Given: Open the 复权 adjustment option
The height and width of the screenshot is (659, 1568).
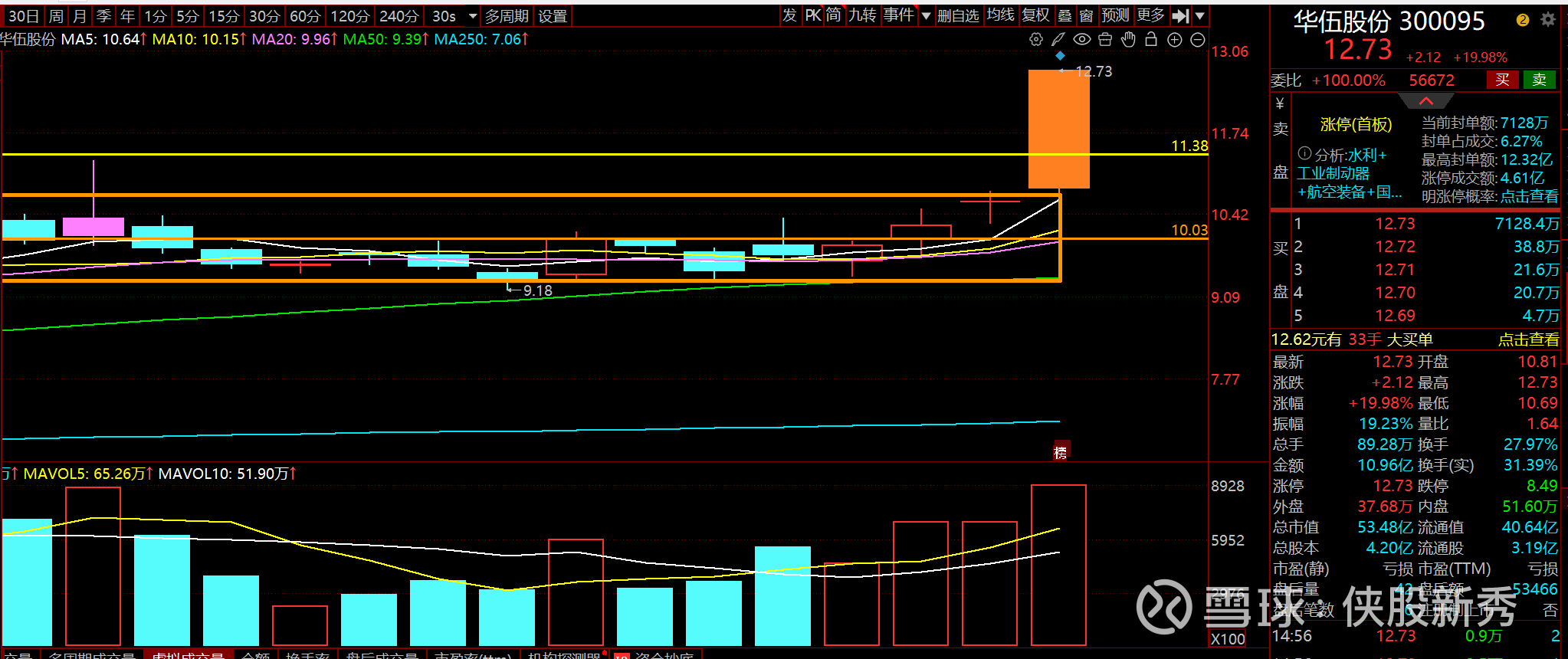Looking at the screenshot, I should [1036, 15].
